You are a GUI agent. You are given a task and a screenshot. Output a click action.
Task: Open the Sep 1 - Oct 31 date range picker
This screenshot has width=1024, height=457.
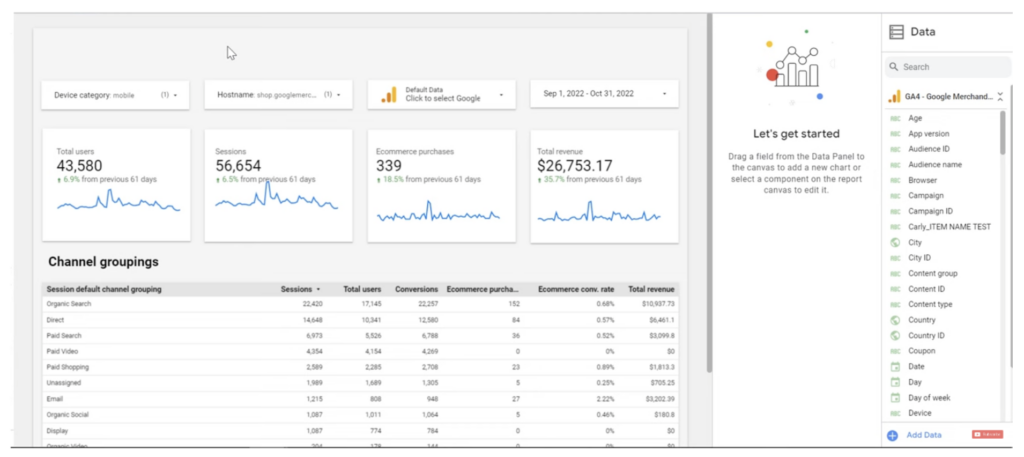604,94
